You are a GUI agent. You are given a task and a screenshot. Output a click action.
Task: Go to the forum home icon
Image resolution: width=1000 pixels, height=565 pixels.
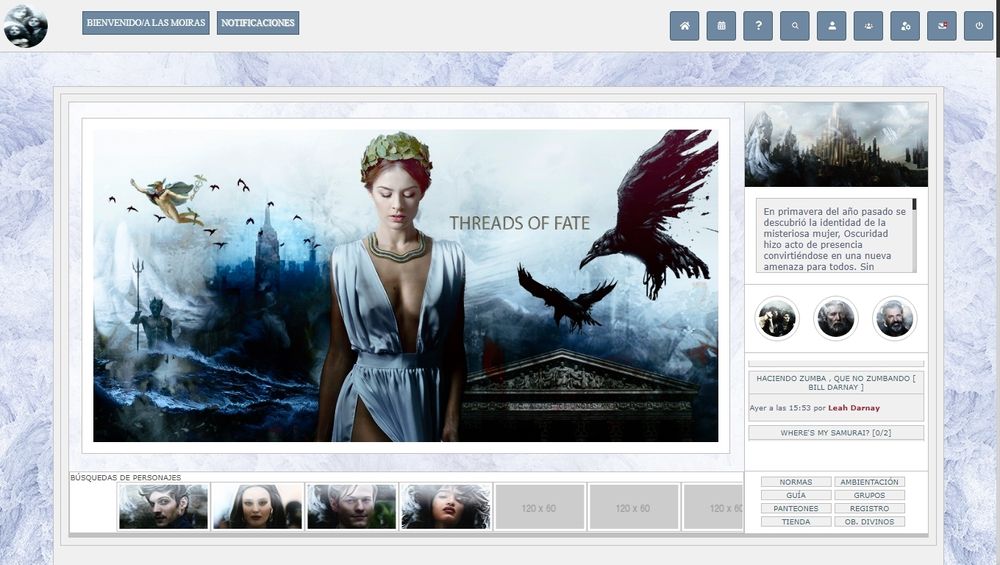[x=684, y=26]
